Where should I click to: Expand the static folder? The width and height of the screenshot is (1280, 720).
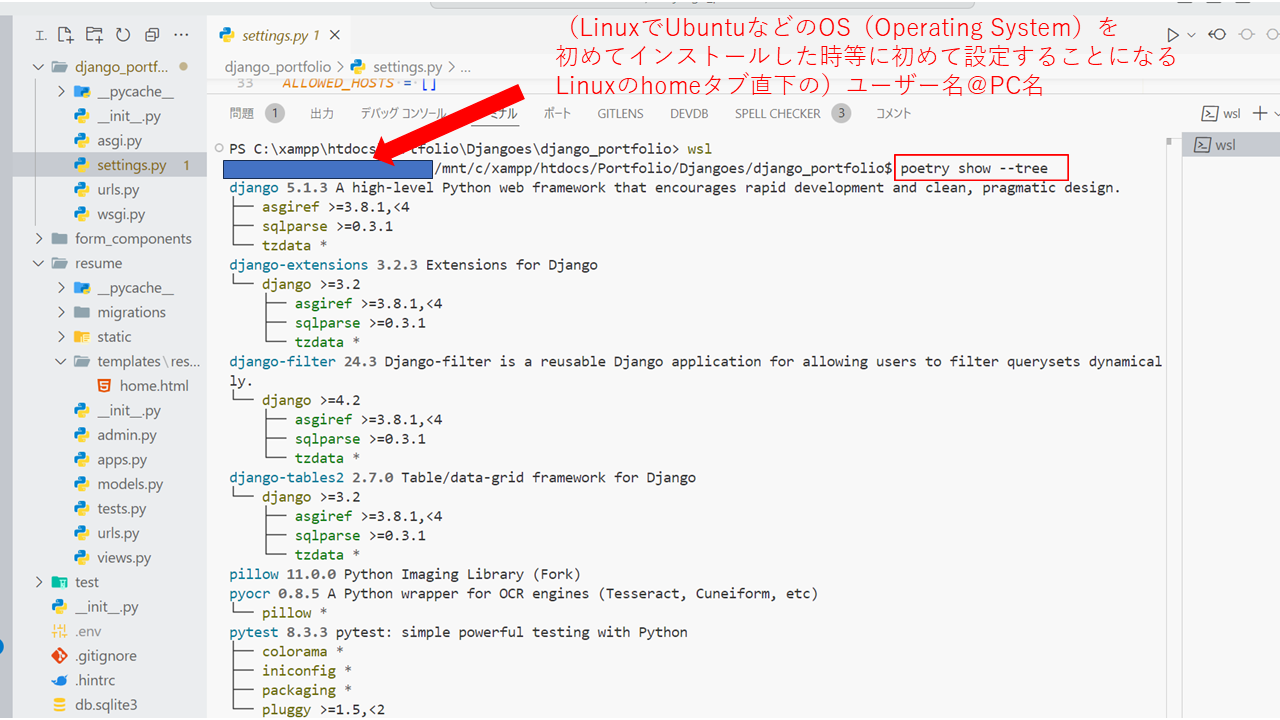click(x=61, y=337)
